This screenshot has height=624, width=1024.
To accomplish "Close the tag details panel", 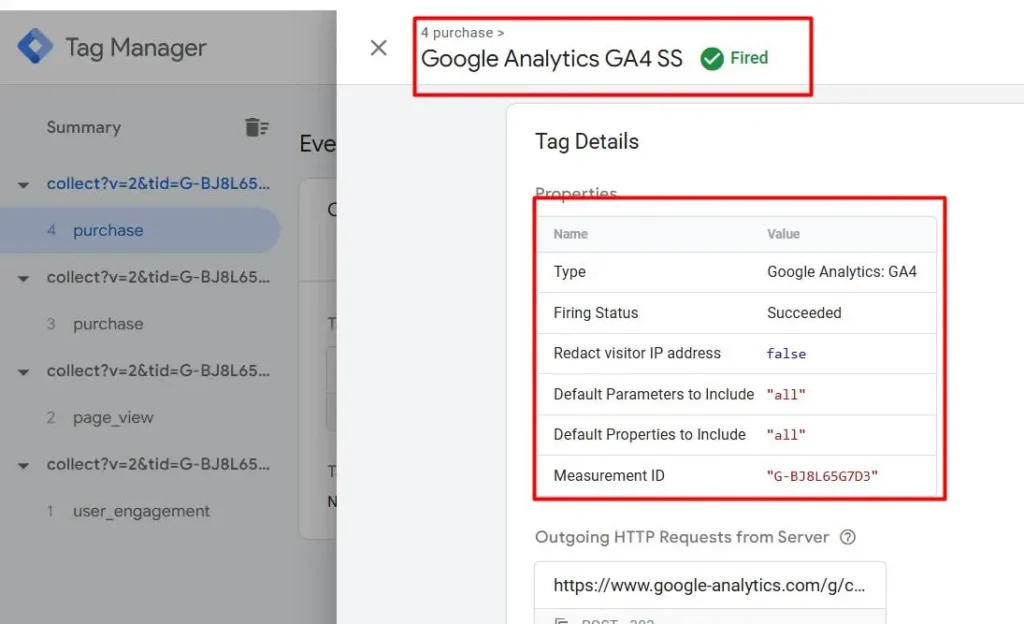I will (x=378, y=48).
